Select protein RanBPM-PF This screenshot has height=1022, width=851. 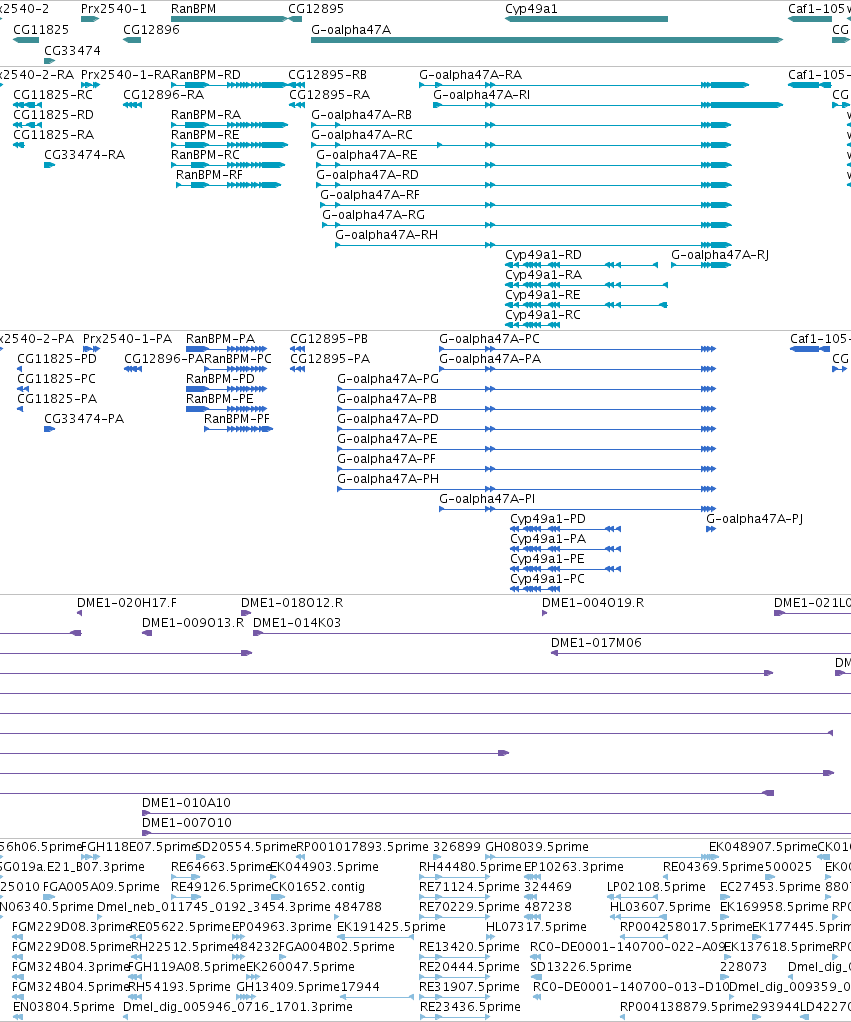click(237, 419)
